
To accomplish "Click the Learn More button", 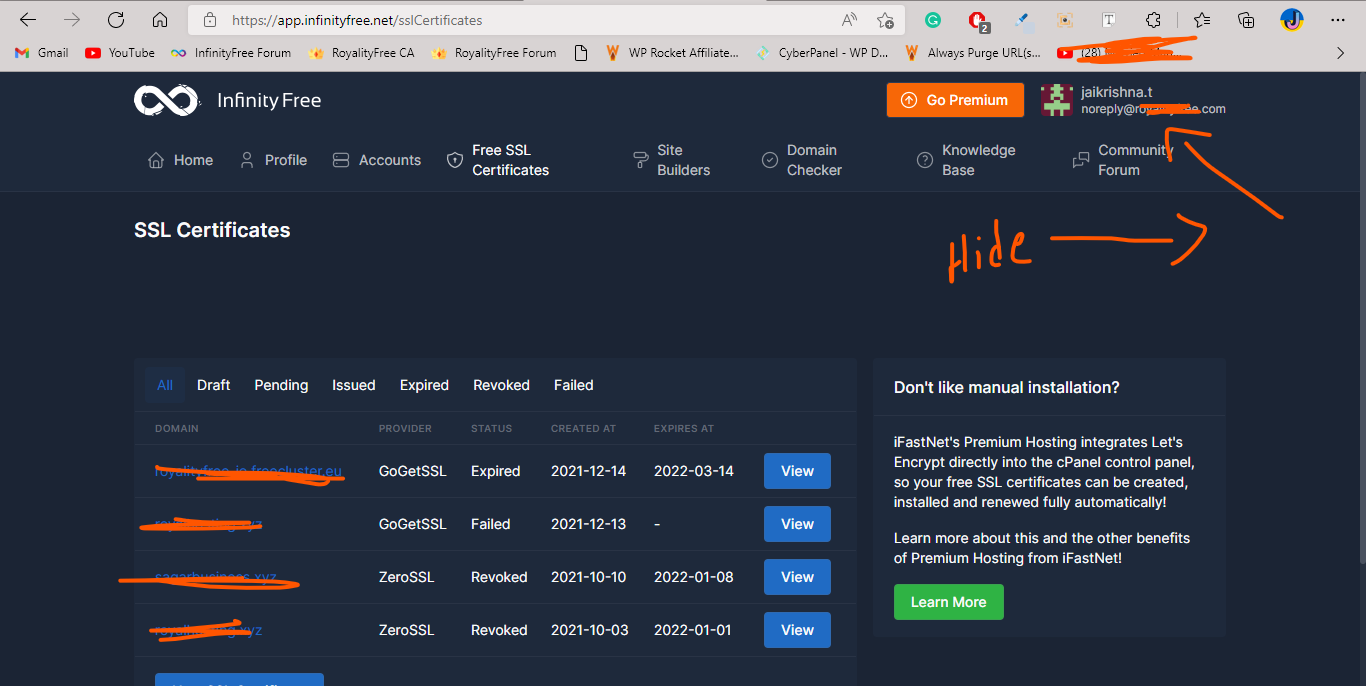I will [948, 602].
